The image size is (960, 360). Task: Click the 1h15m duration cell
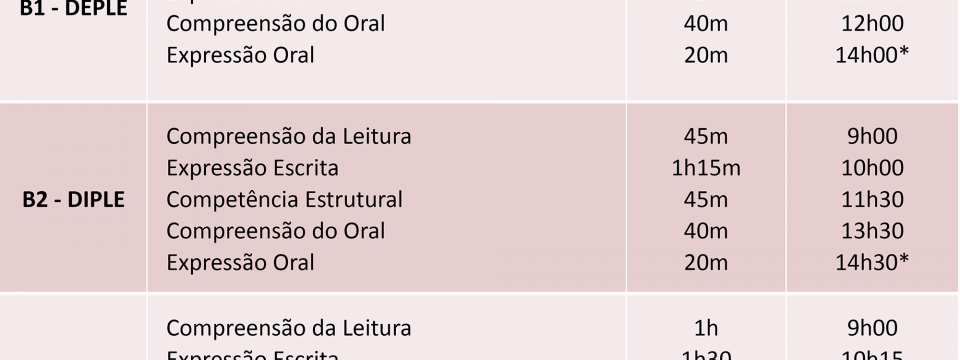click(x=706, y=168)
